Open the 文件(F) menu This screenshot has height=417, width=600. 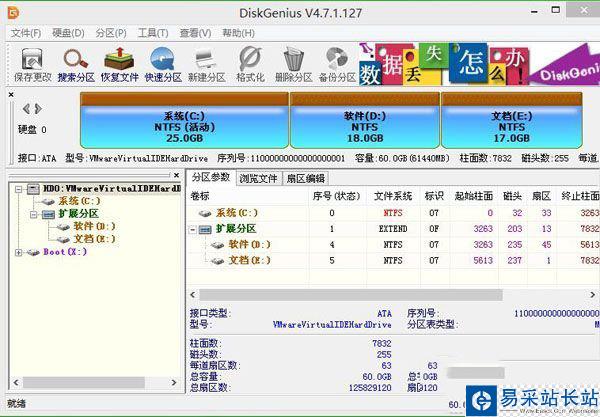pyautogui.click(x=26, y=33)
